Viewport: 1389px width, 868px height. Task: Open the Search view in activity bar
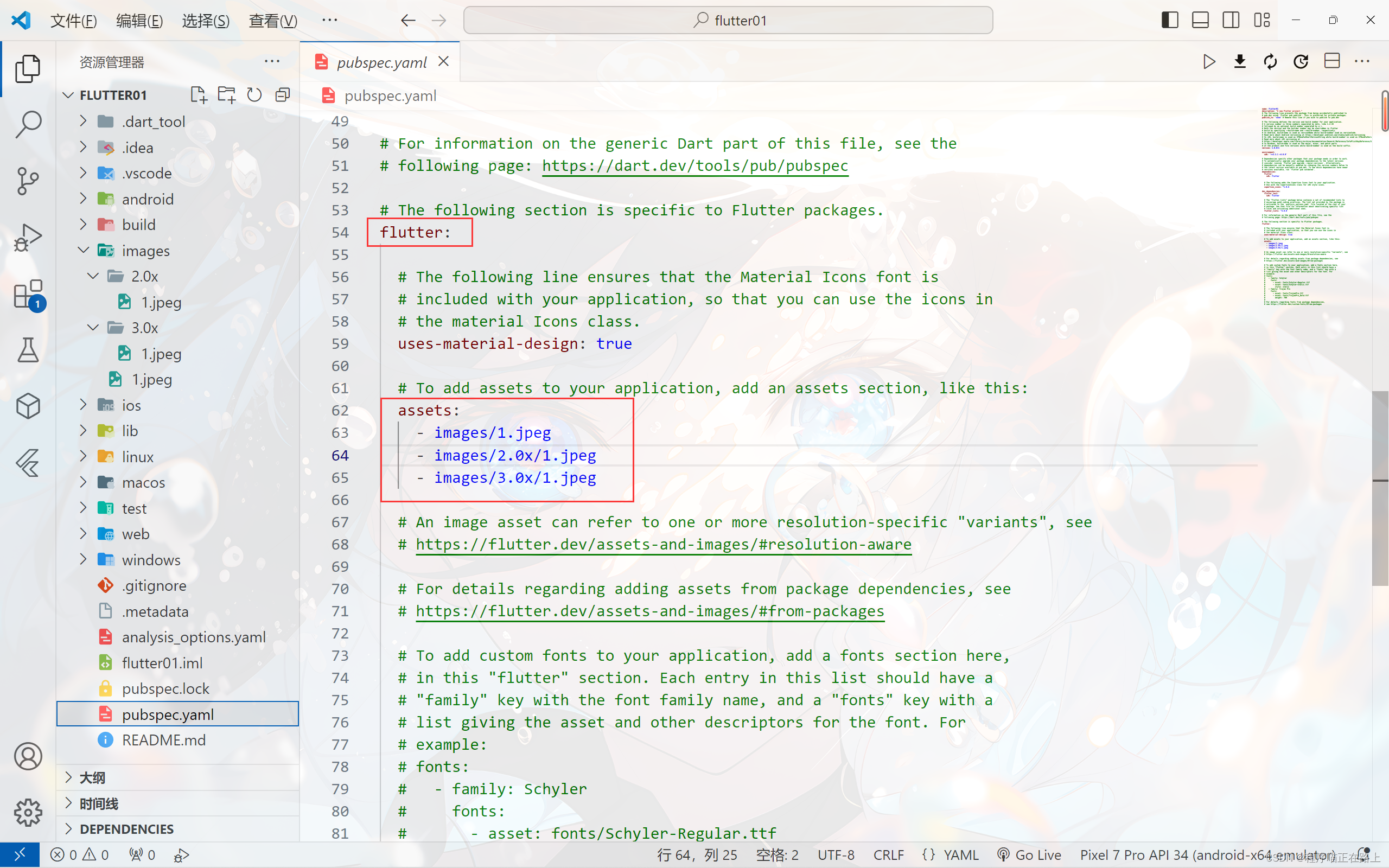[x=28, y=124]
